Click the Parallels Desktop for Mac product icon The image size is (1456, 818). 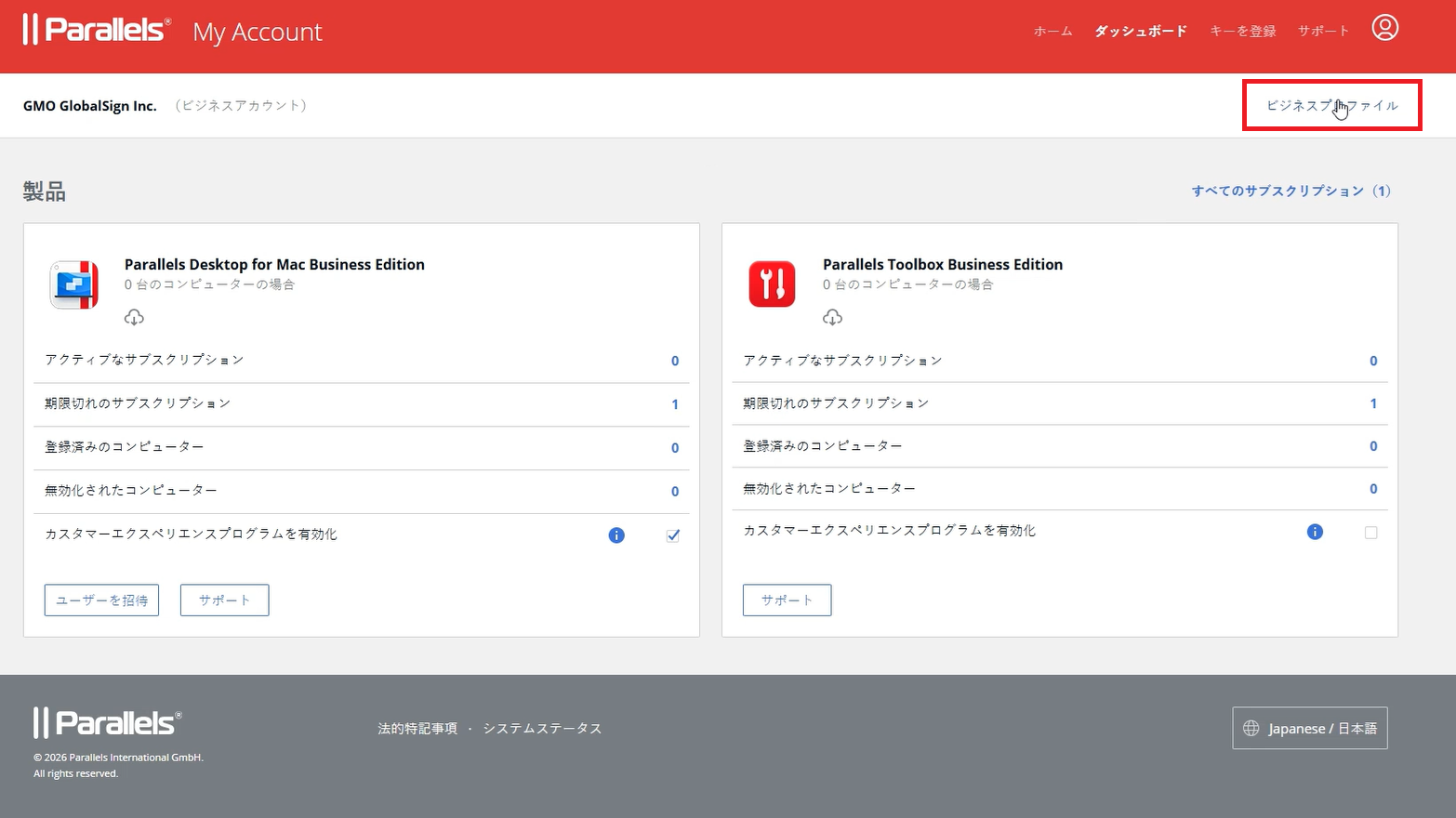click(74, 284)
